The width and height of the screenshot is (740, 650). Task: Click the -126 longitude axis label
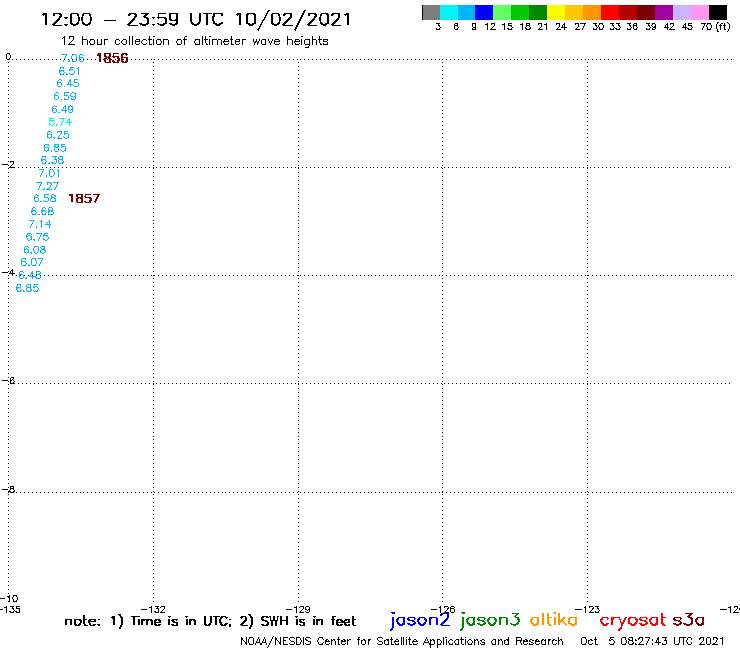coord(443,609)
